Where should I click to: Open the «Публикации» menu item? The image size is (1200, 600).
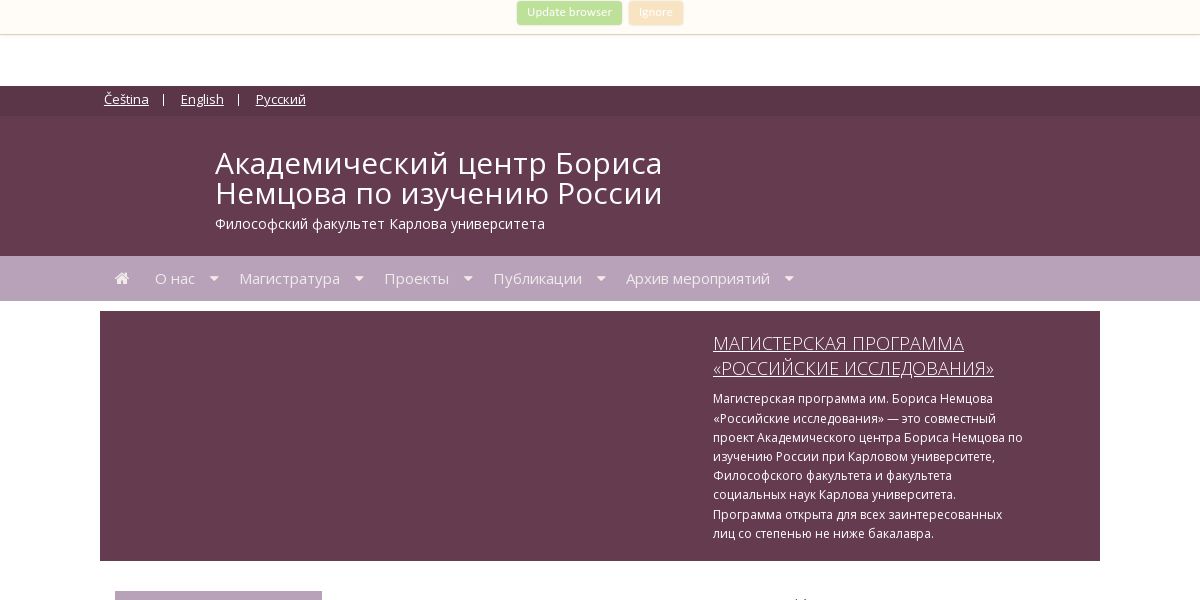click(x=538, y=279)
